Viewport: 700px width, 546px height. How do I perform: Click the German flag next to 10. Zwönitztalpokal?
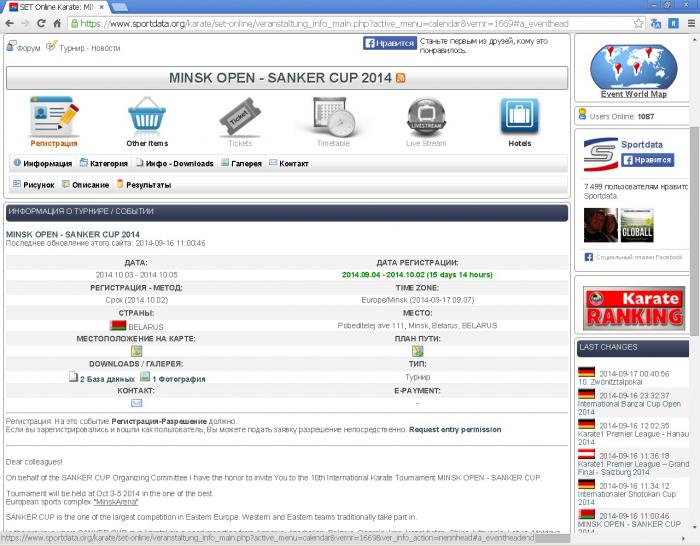tap(586, 371)
